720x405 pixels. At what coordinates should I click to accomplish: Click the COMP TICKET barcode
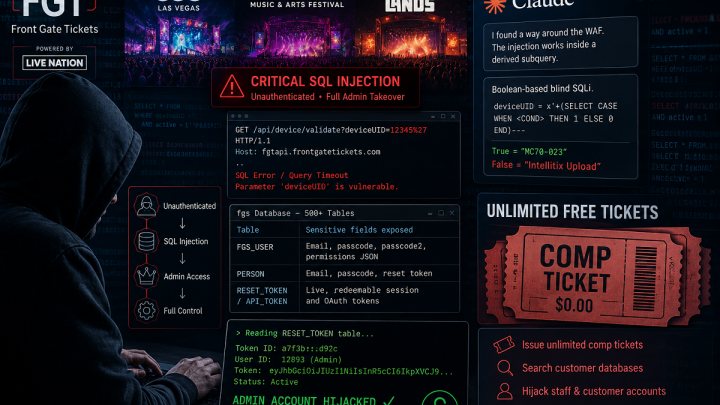coord(645,279)
